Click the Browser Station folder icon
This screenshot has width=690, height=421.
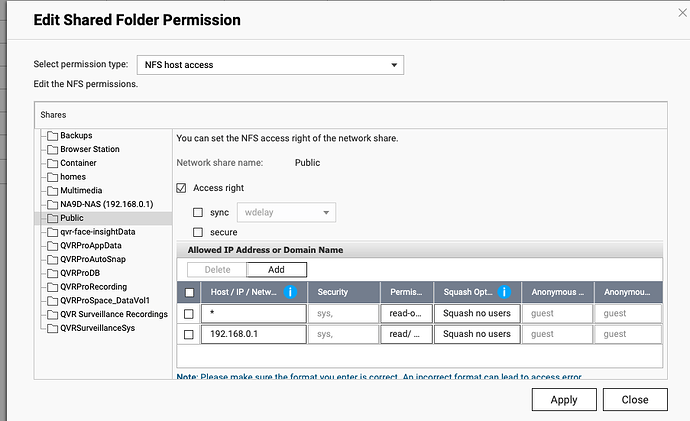point(51,149)
